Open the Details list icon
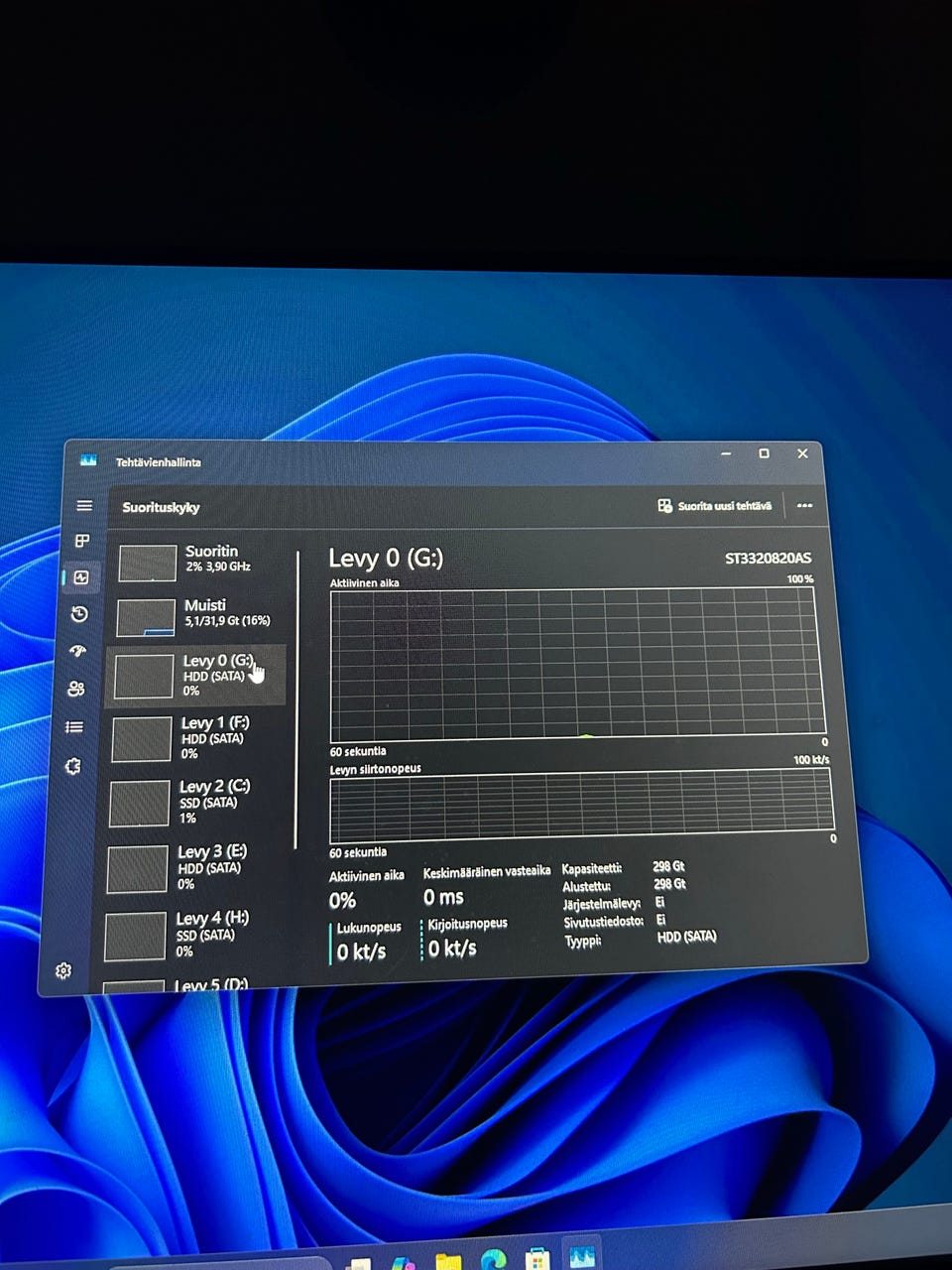Viewport: 952px width, 1270px height. point(74,727)
